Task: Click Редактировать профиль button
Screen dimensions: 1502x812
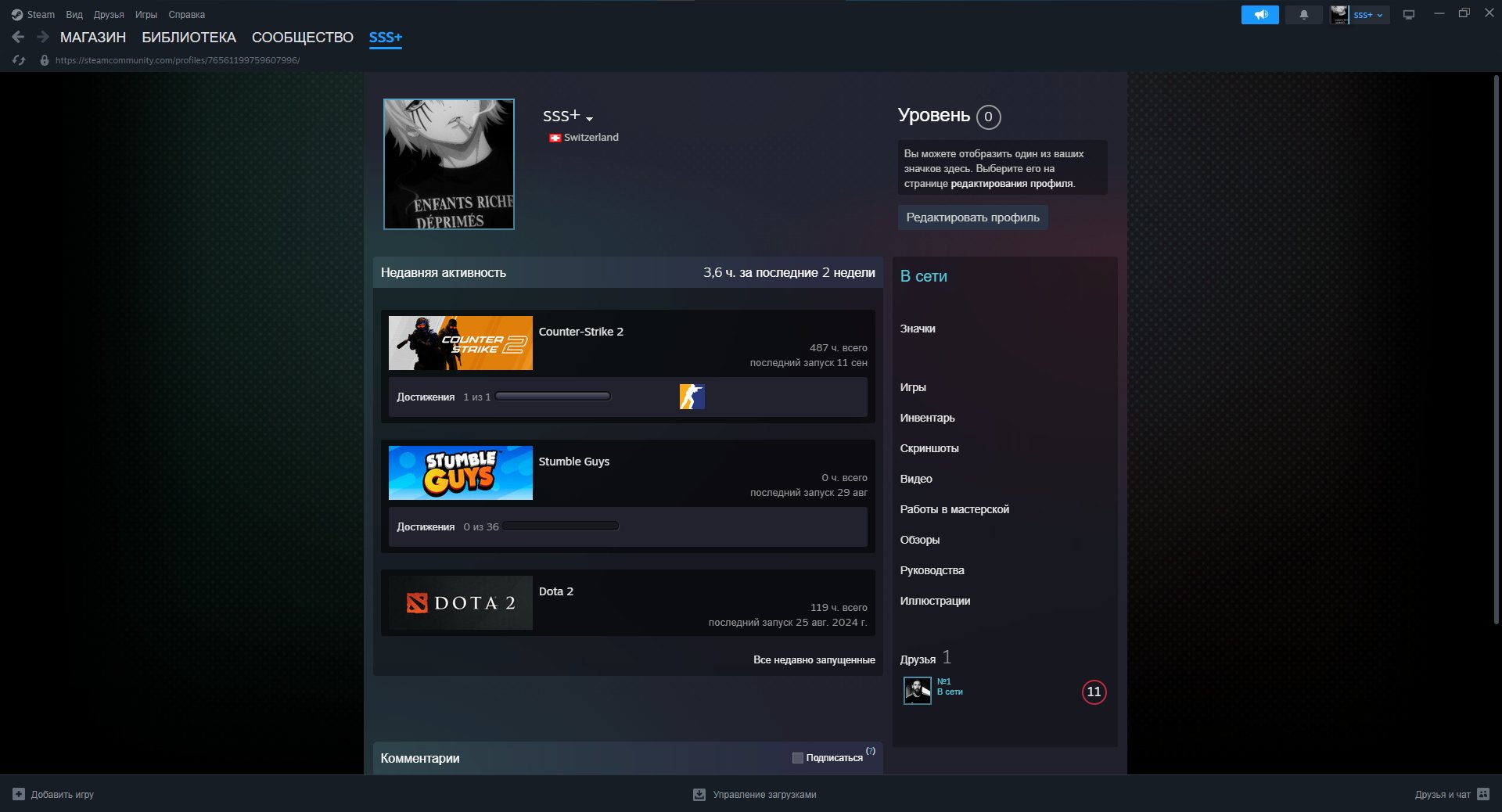Action: coord(972,217)
